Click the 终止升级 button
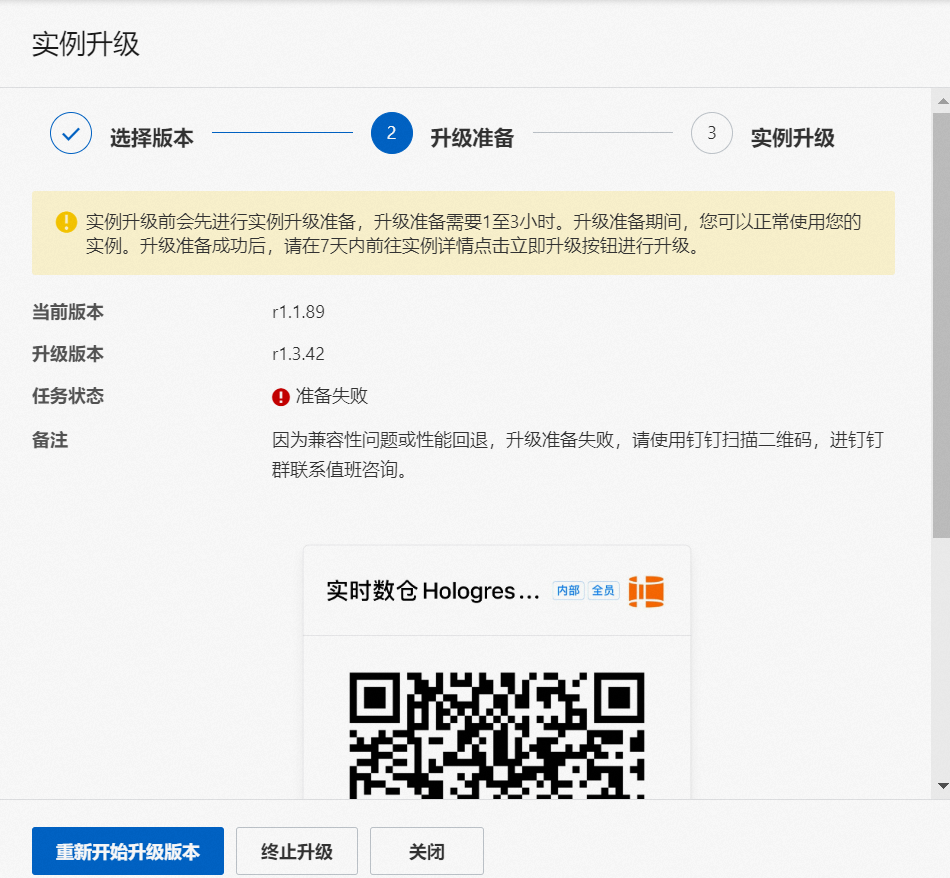 click(297, 851)
